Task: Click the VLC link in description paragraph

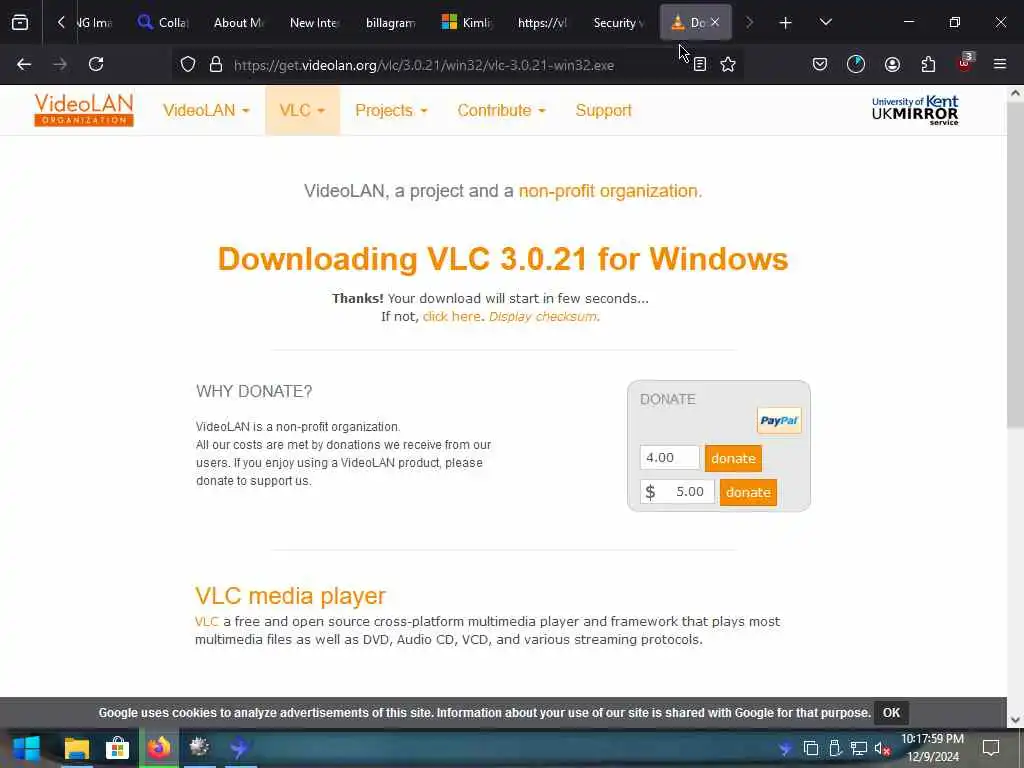Action: 206,622
